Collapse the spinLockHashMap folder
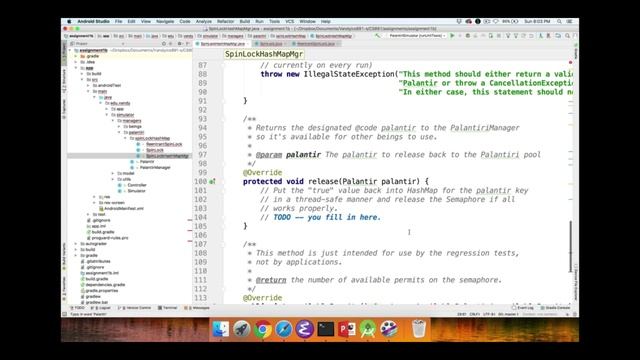Viewport: 640px width, 360px height. pos(126,138)
